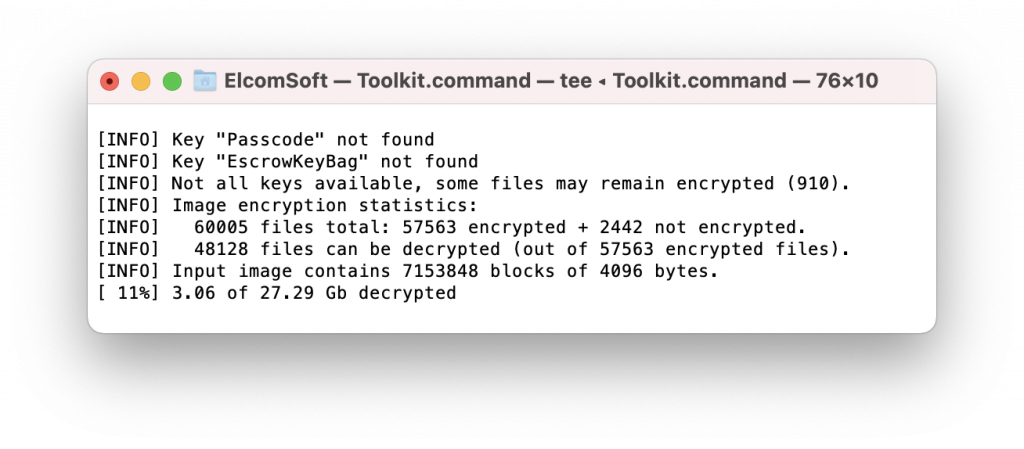Screen dimensions: 1024x449
Task: Click the 'tee' process name in the title bar
Action: (575, 81)
